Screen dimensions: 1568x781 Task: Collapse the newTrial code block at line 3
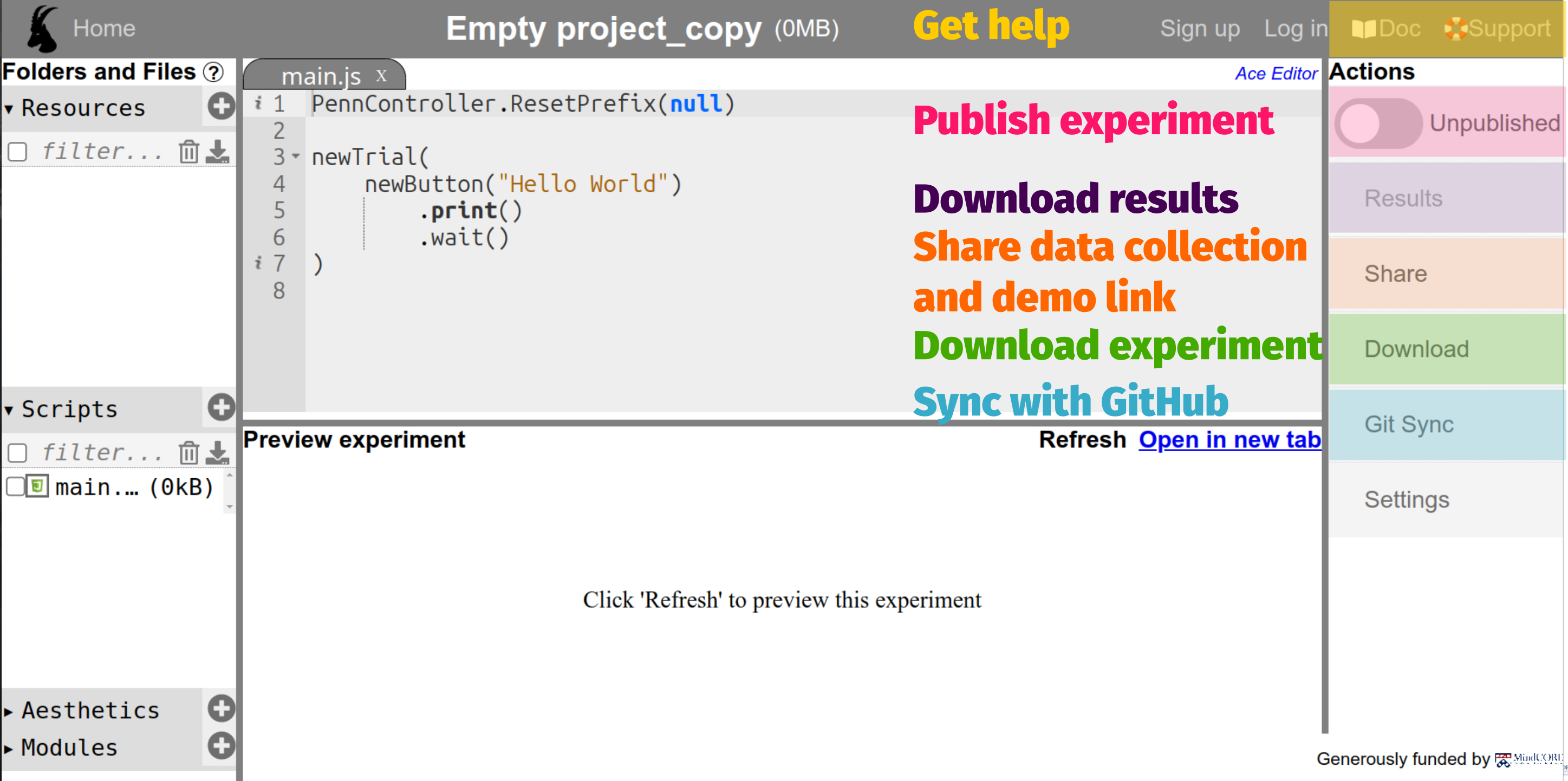pyautogui.click(x=296, y=157)
